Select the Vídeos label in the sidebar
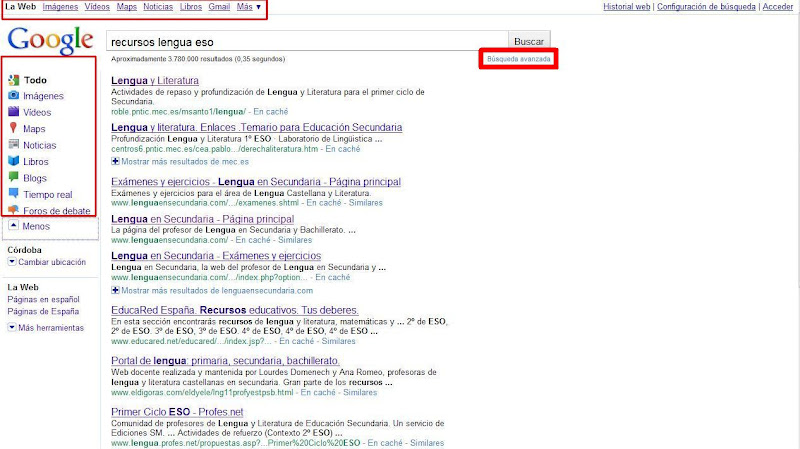 [37, 112]
